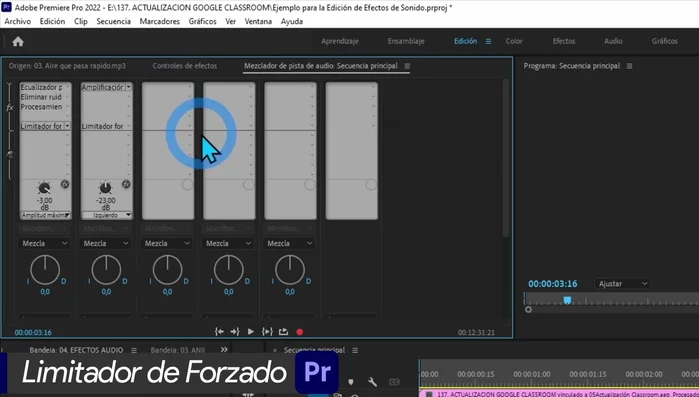Click the -23,00 dB effect parameter knob
This screenshot has height=397, width=699.
105,188
